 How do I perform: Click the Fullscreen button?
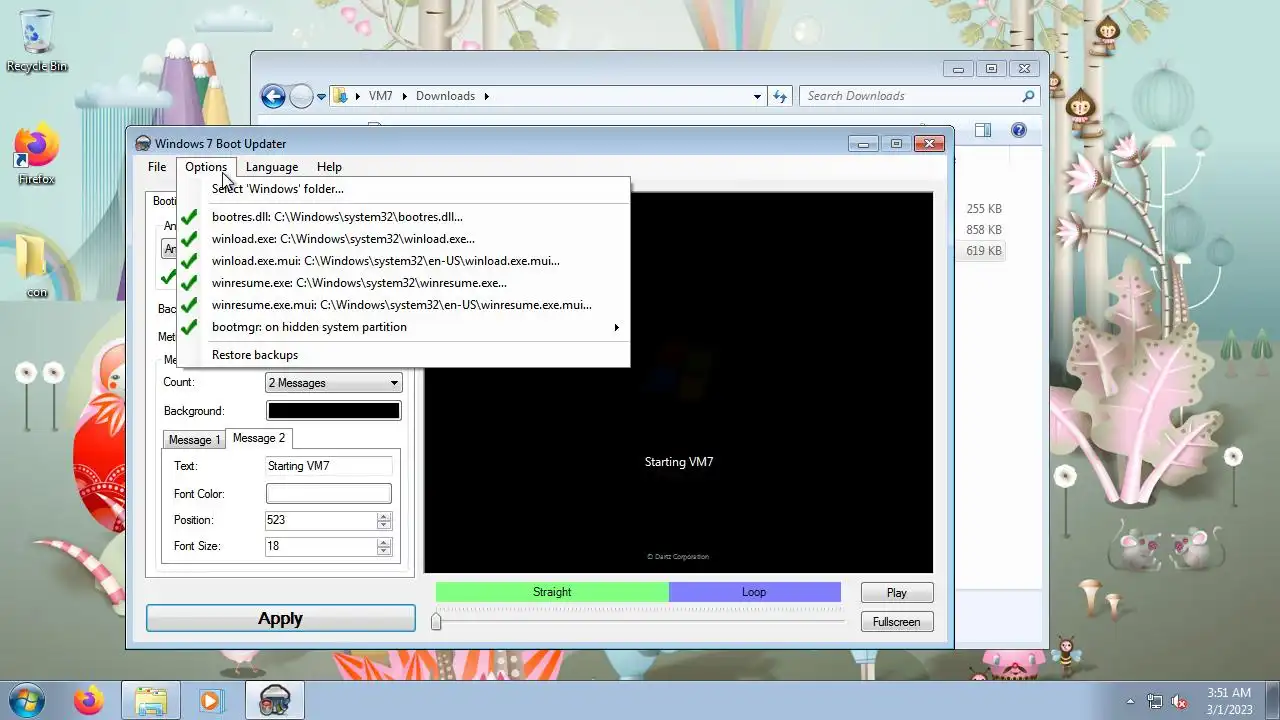coord(897,622)
